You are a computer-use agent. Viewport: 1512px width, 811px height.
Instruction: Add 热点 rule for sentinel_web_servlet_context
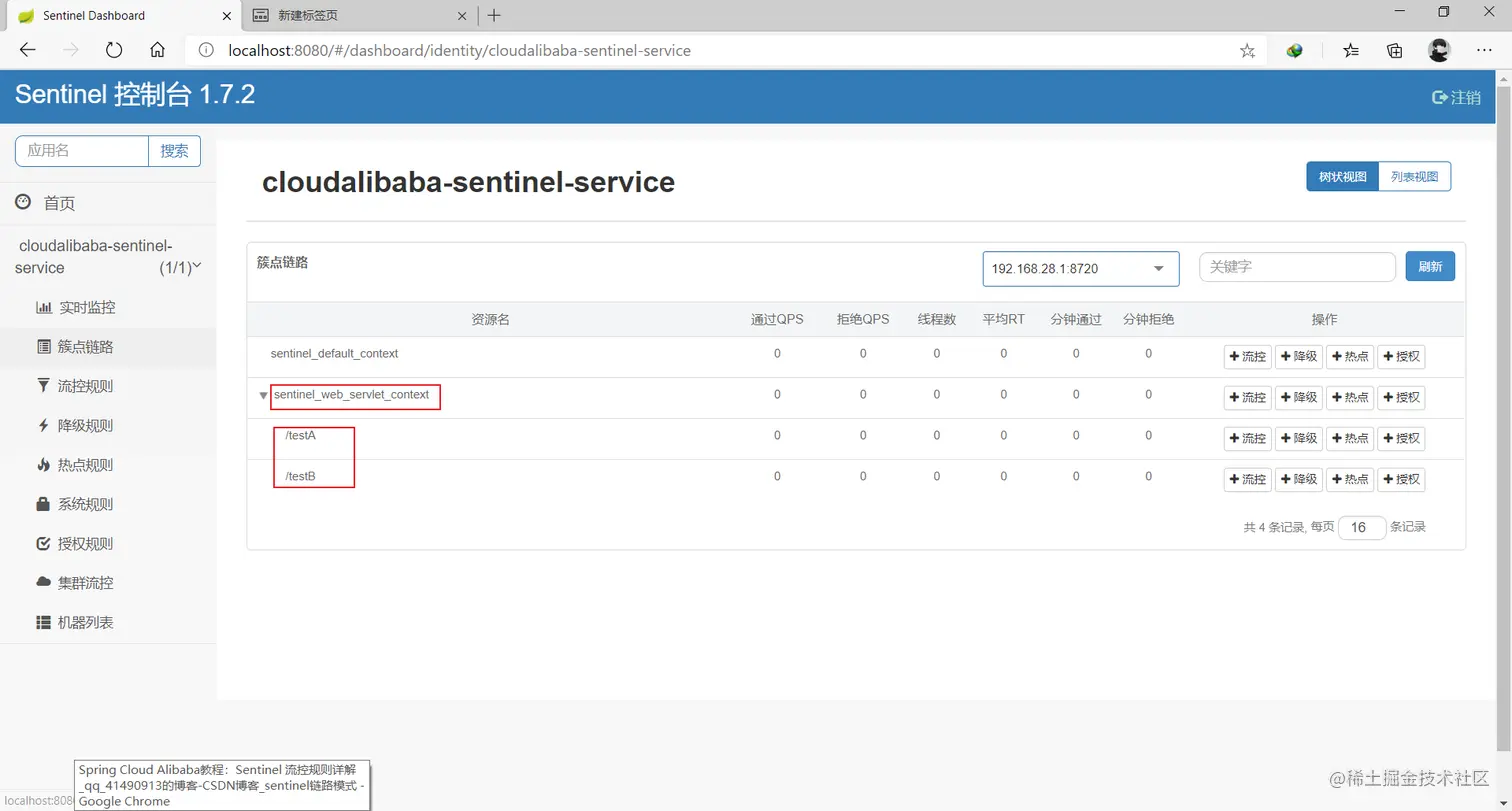point(1351,398)
